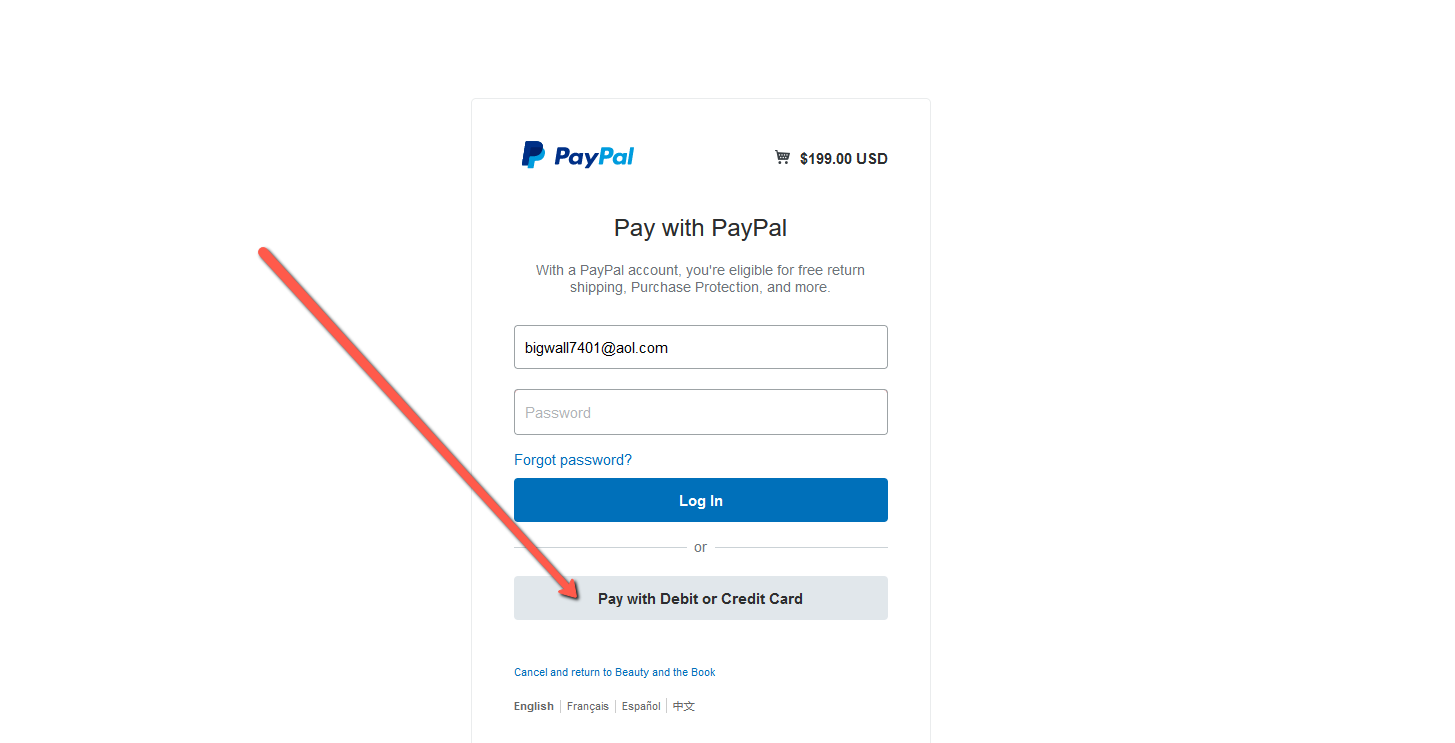Click the PayPal wordmark text in header

tap(594, 156)
